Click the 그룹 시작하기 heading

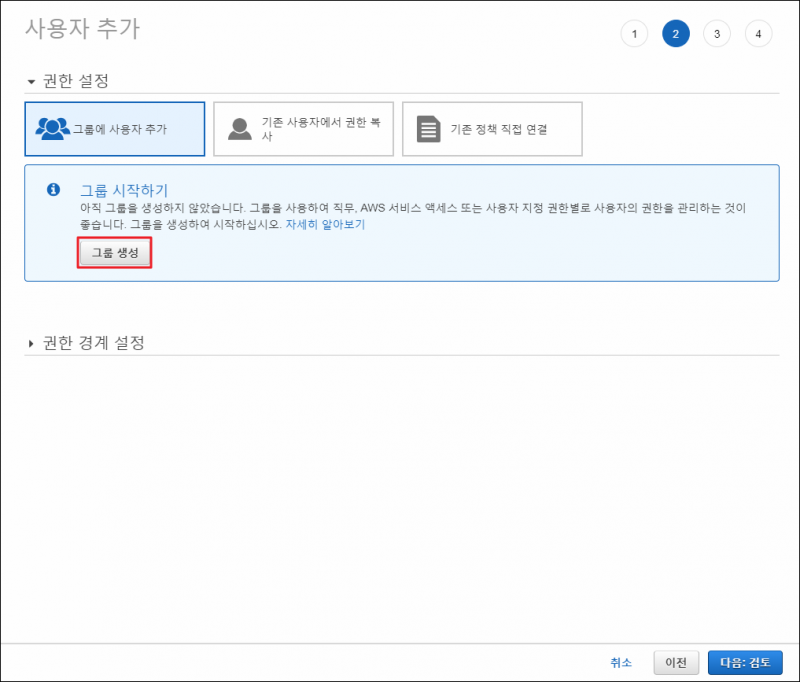[x=124, y=190]
